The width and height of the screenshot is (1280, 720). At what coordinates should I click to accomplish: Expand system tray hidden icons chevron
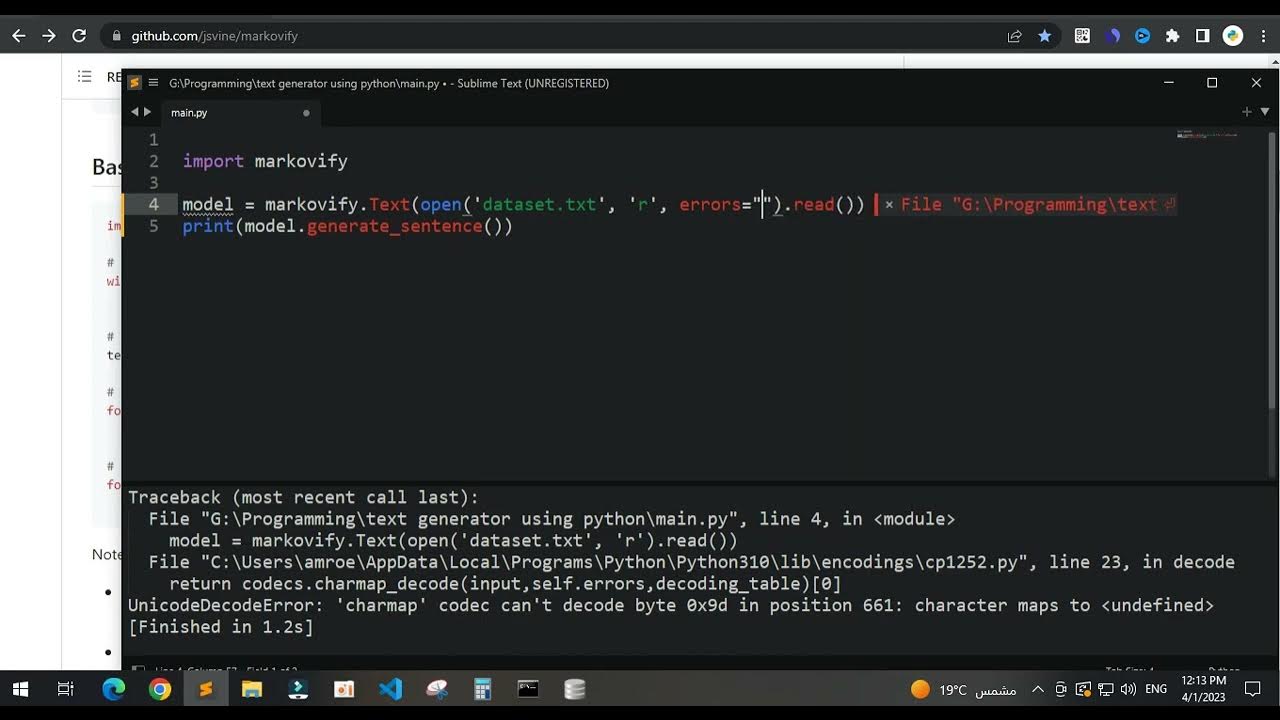pyautogui.click(x=1038, y=689)
